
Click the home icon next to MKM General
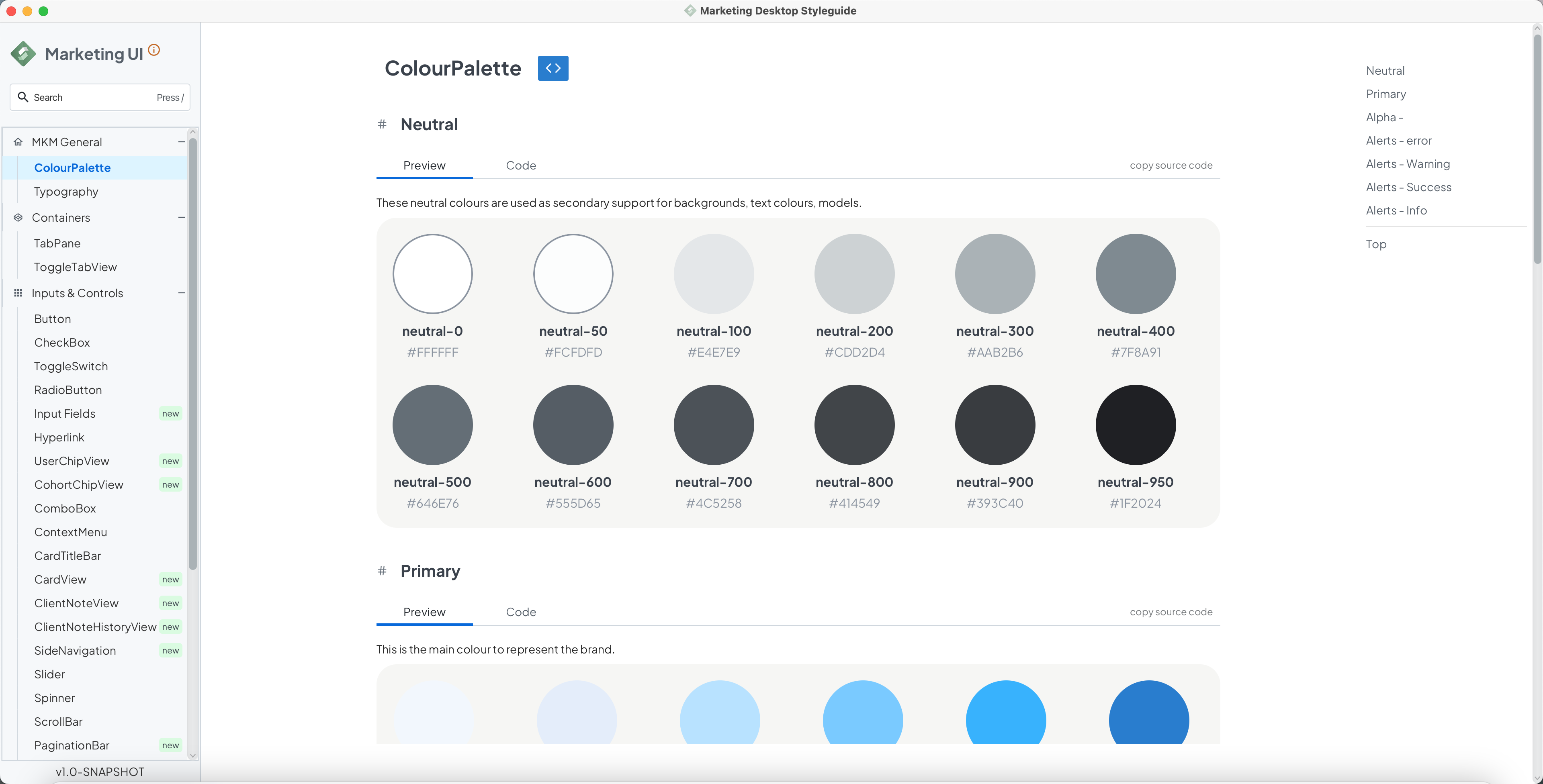(x=18, y=141)
